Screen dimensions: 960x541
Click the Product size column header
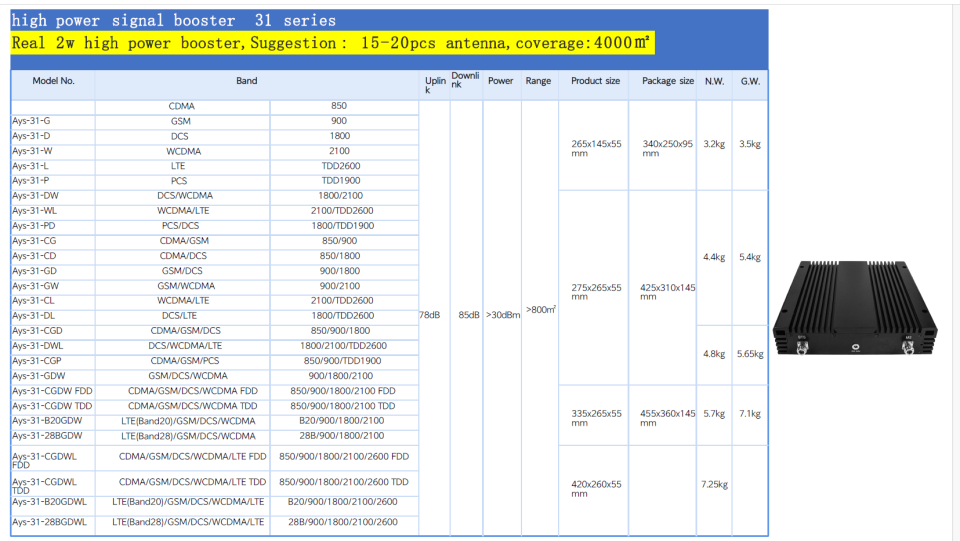pos(595,81)
